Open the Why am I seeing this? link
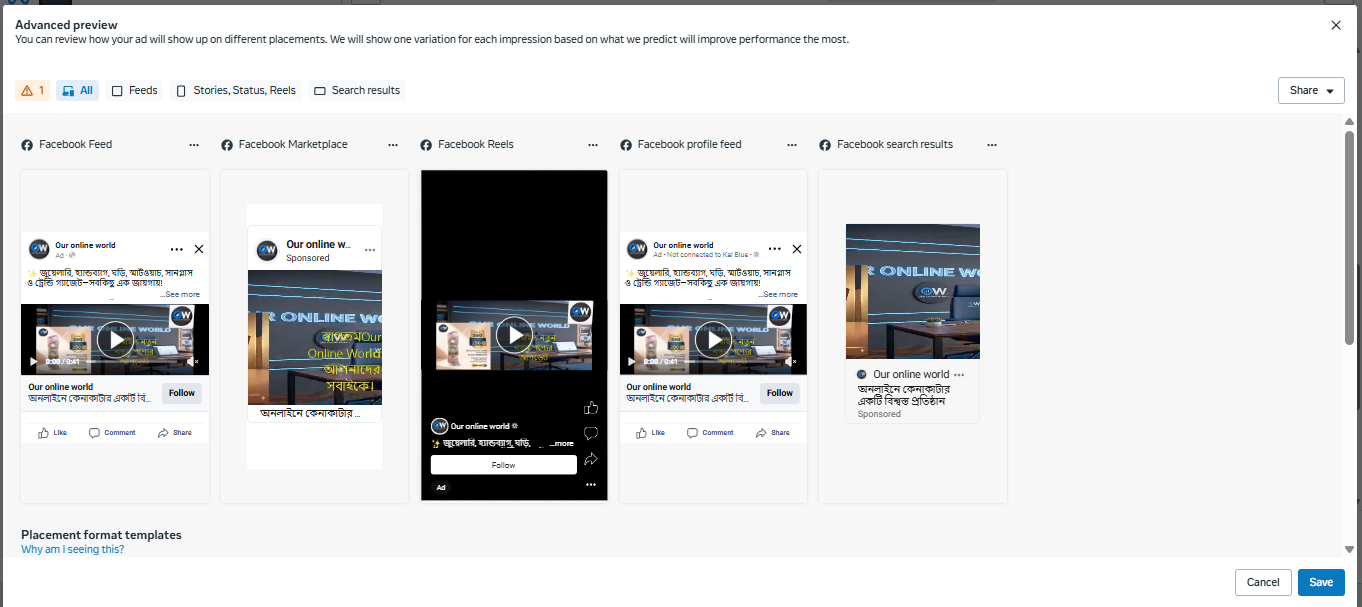 [73, 550]
